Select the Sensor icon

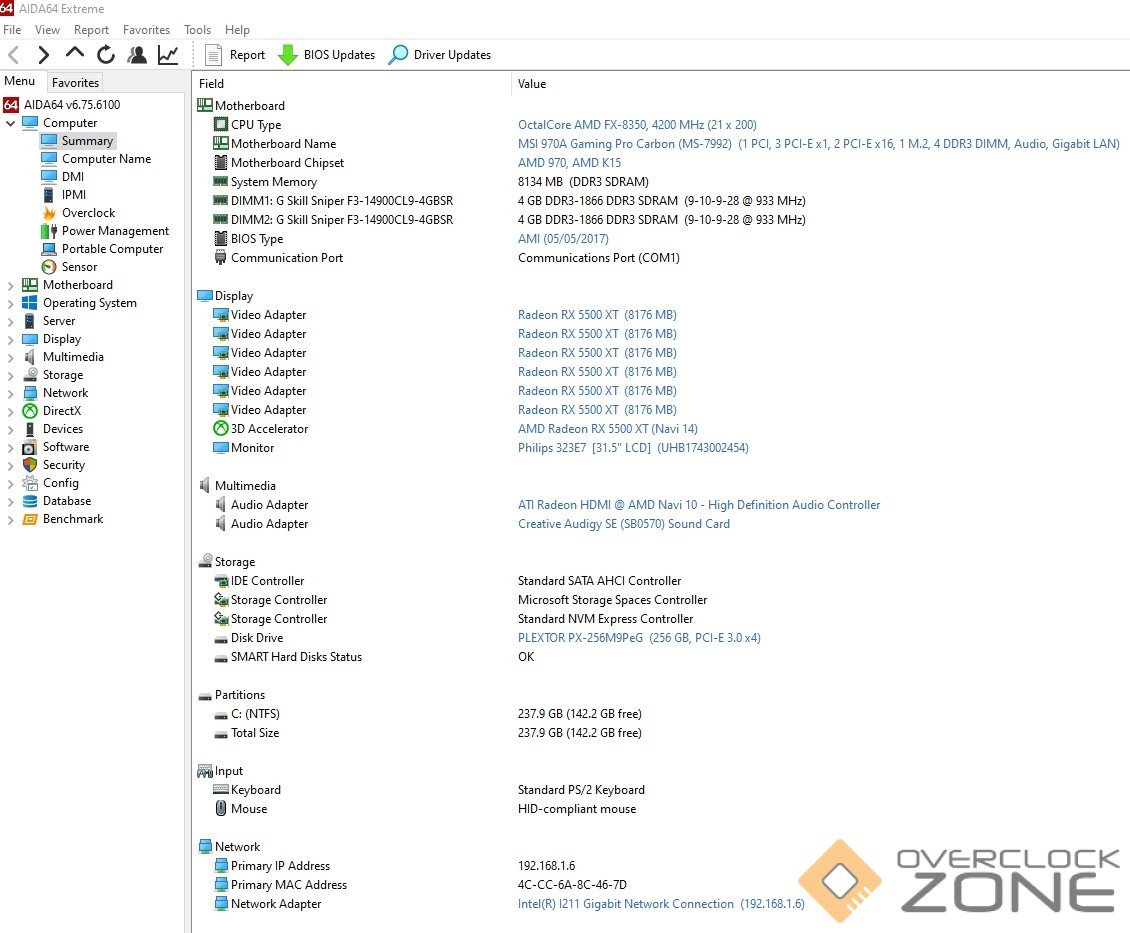click(49, 267)
